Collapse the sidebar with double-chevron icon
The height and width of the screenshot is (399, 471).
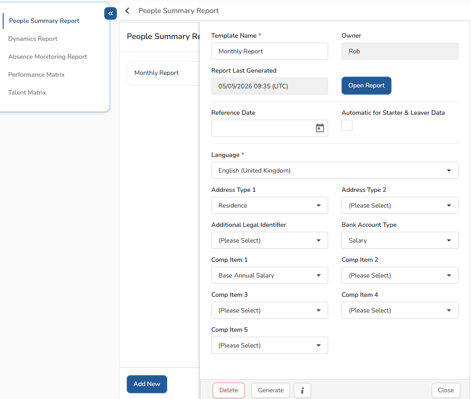pyautogui.click(x=110, y=13)
